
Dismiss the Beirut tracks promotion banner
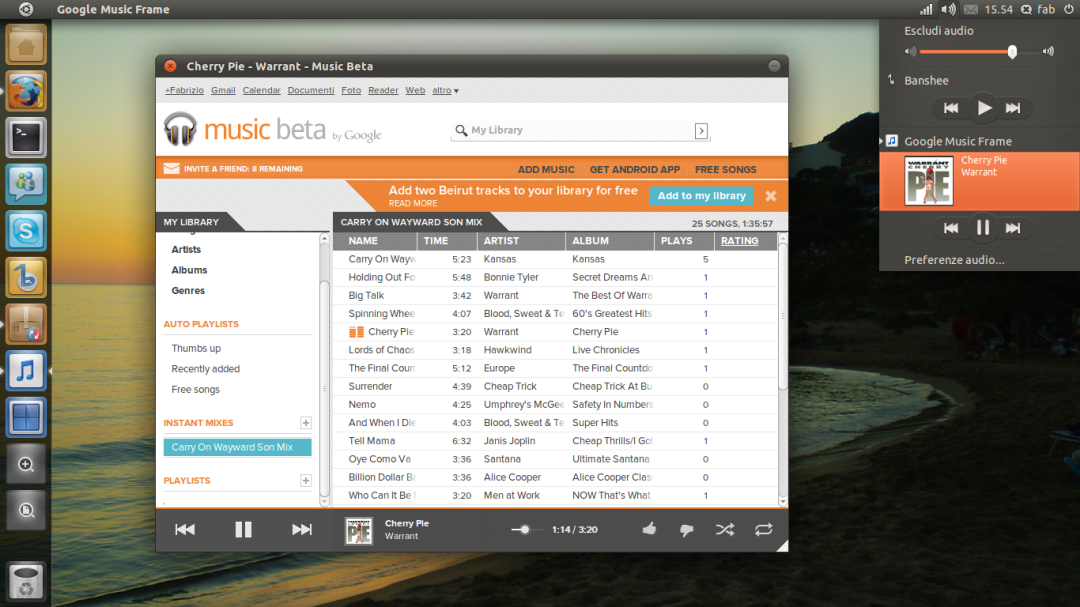pyautogui.click(x=771, y=196)
